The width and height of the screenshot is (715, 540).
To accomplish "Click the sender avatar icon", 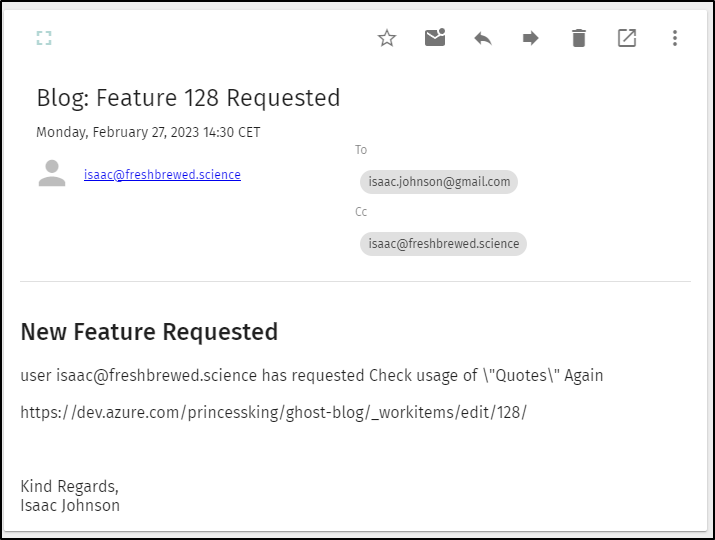I will tap(52, 173).
